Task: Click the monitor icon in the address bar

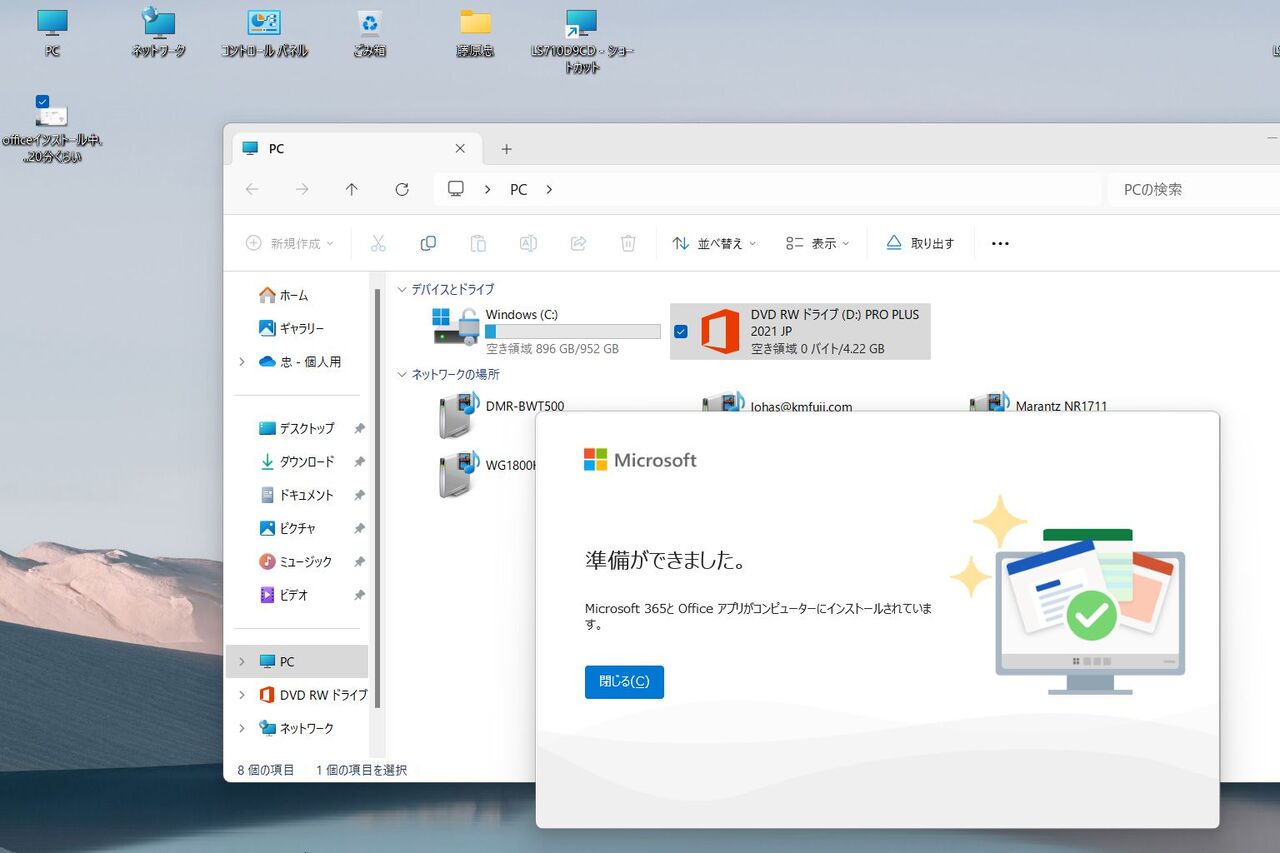Action: pyautogui.click(x=456, y=189)
